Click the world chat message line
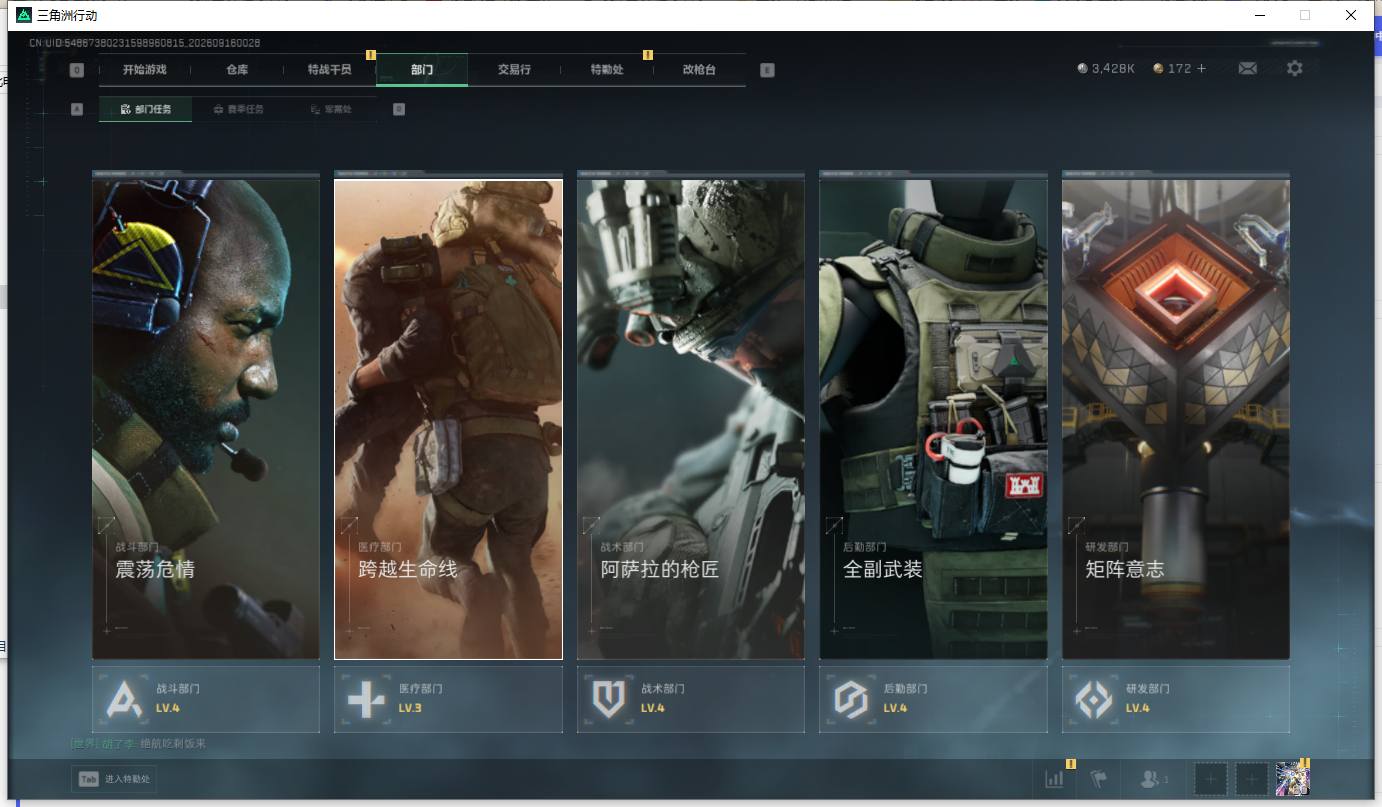The height and width of the screenshot is (807, 1382). pos(138,744)
